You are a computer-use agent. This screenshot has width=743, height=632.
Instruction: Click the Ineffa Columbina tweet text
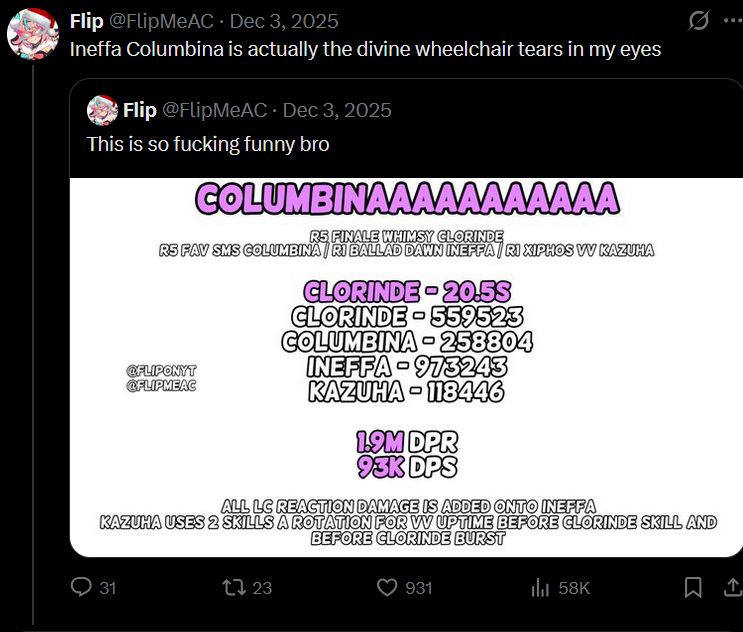click(365, 49)
